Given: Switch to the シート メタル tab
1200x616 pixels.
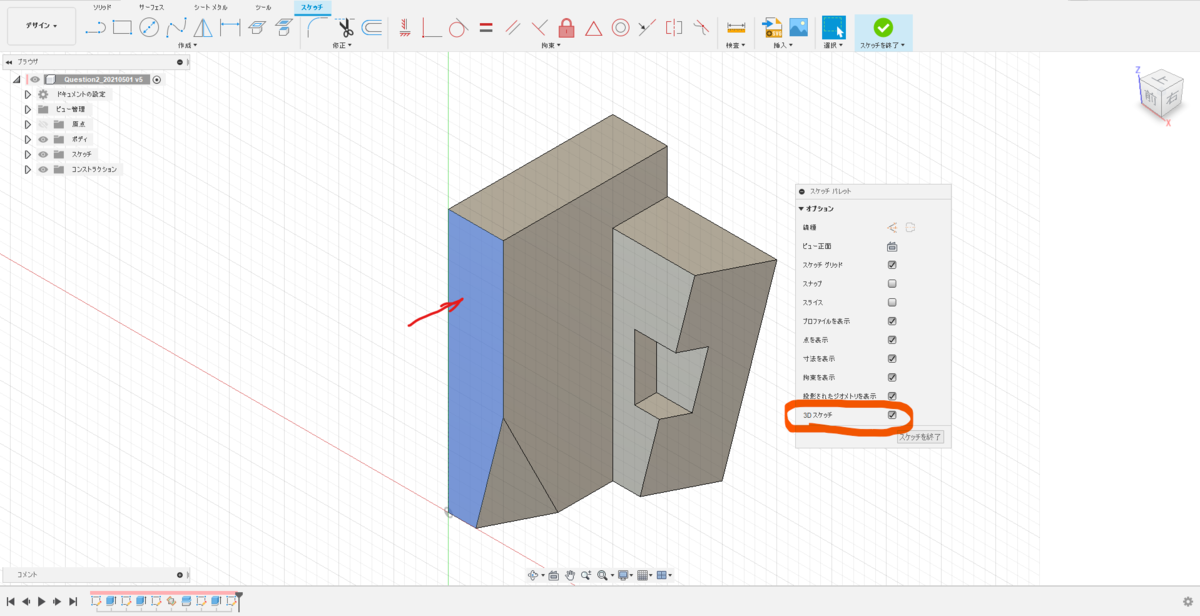Looking at the screenshot, I should 211,7.
